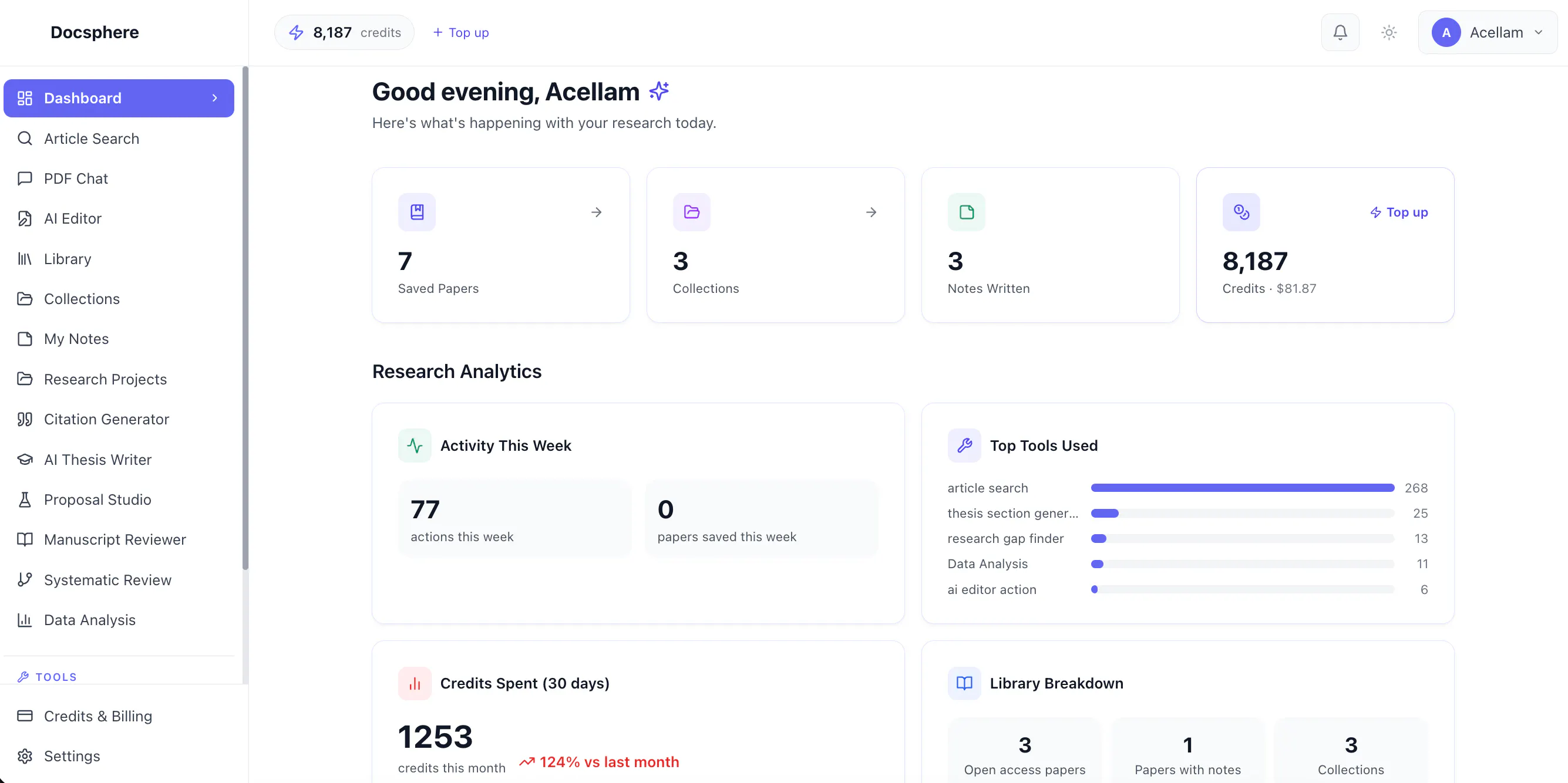Open Settings from the sidebar
Viewport: 1568px width, 783px height.
[x=119, y=755]
